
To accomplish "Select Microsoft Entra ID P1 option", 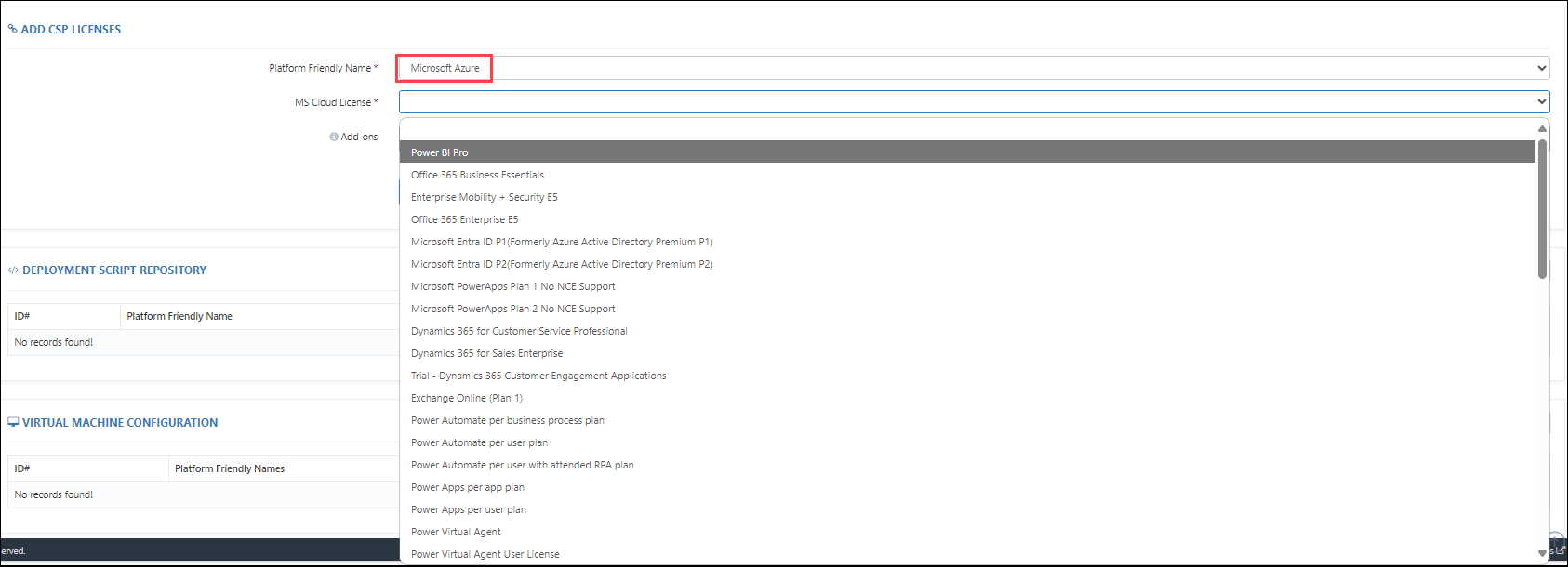I will click(967, 242).
